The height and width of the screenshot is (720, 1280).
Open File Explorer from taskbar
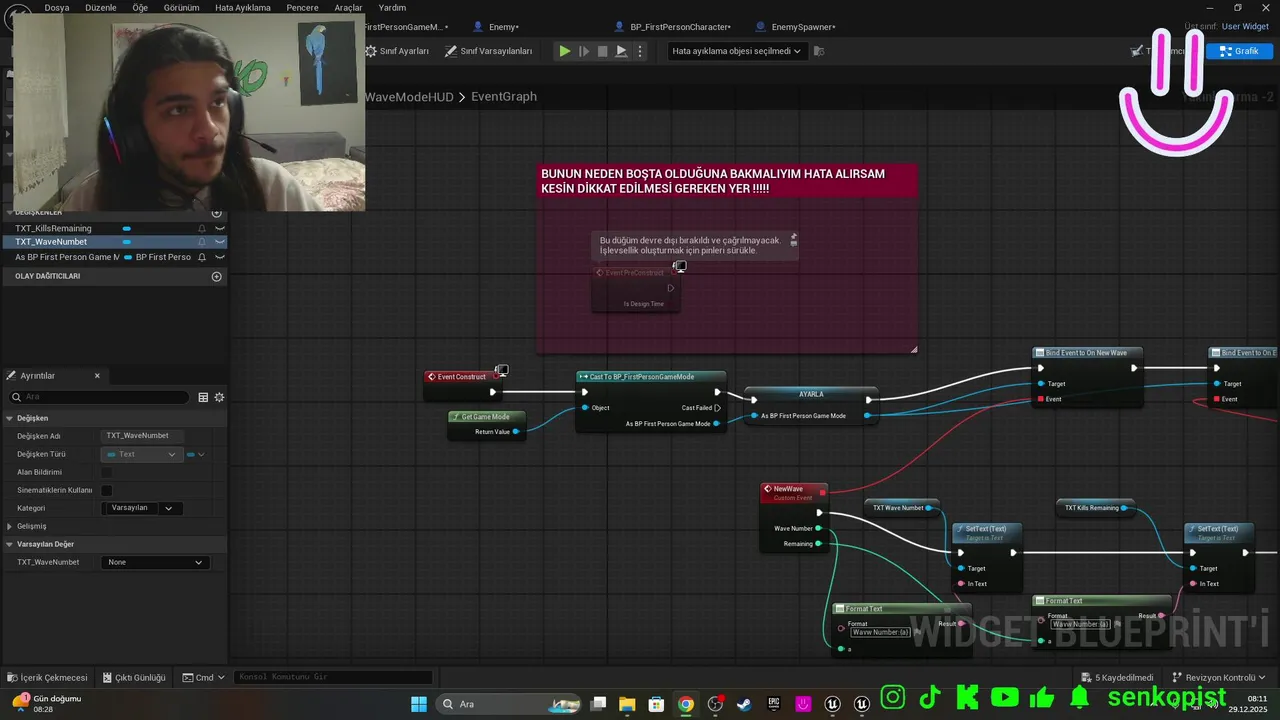(627, 704)
